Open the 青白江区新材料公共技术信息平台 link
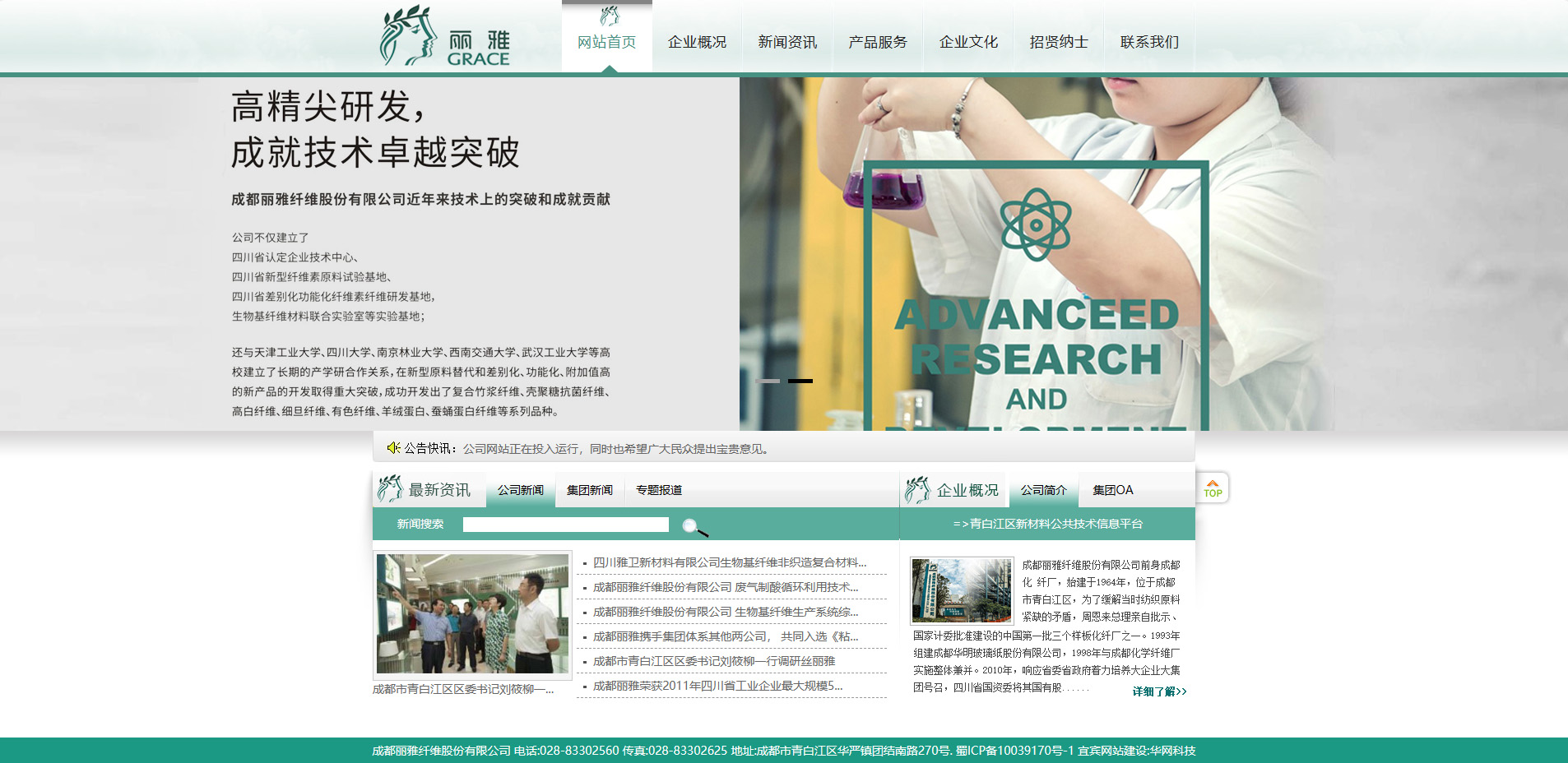 (1047, 524)
